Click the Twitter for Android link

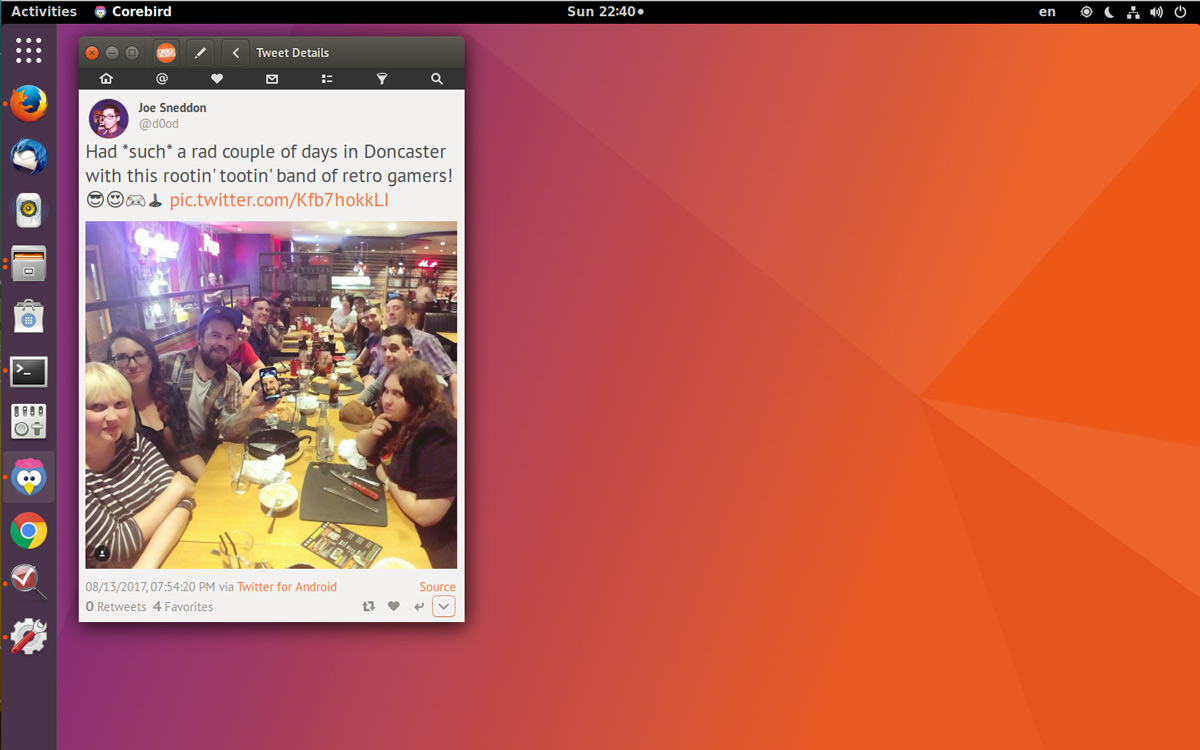coord(287,587)
